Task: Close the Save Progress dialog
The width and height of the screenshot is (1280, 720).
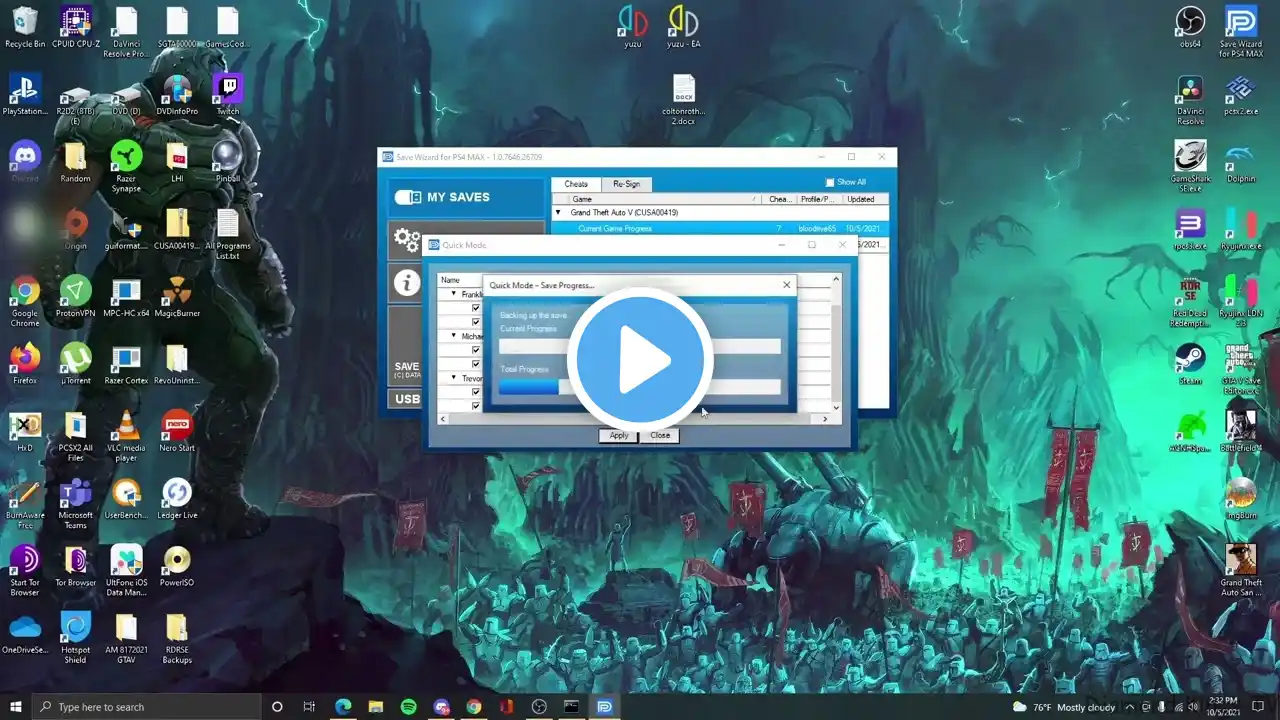Action: pyautogui.click(x=786, y=285)
